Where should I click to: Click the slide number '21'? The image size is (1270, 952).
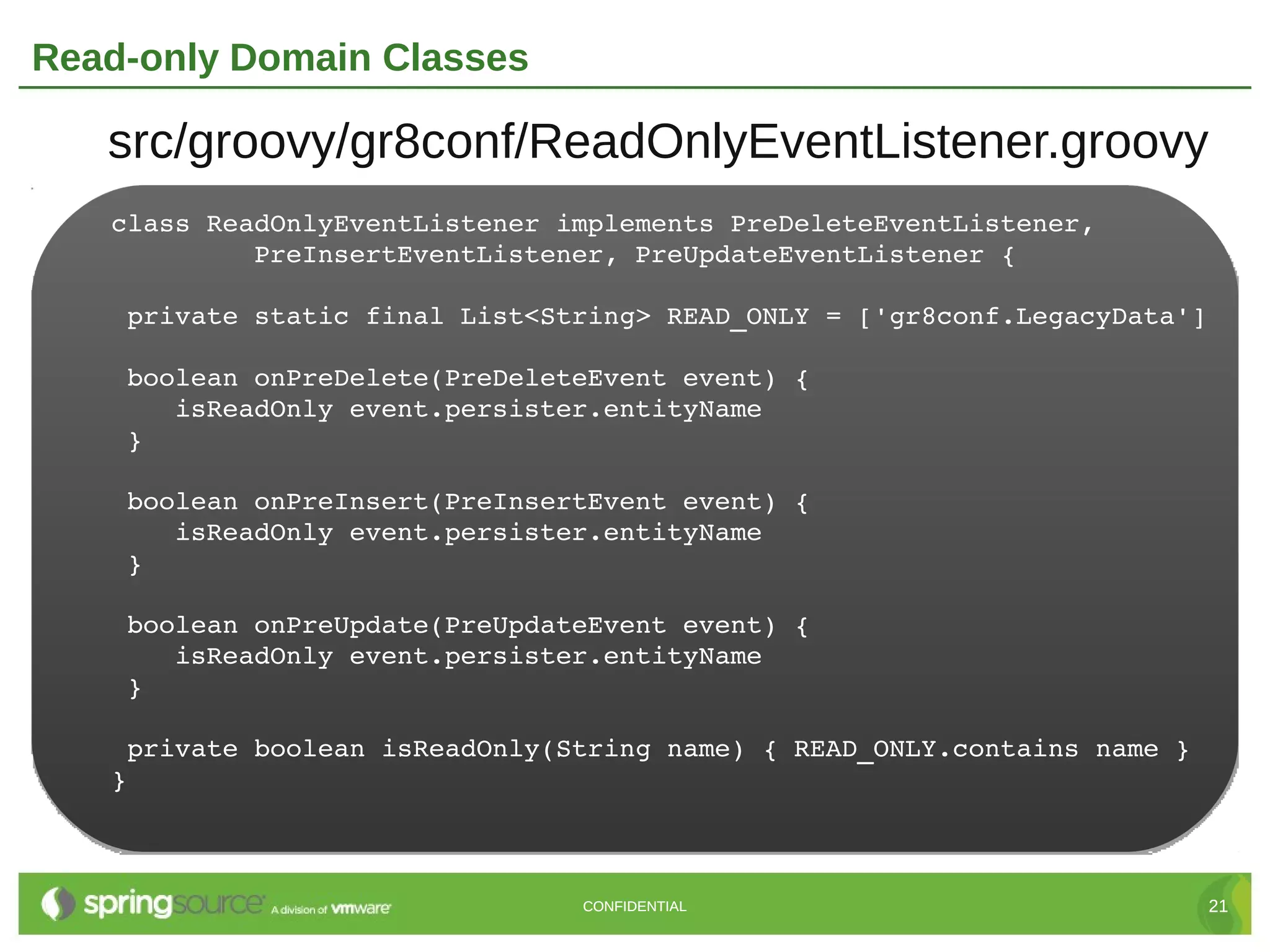(x=1218, y=907)
